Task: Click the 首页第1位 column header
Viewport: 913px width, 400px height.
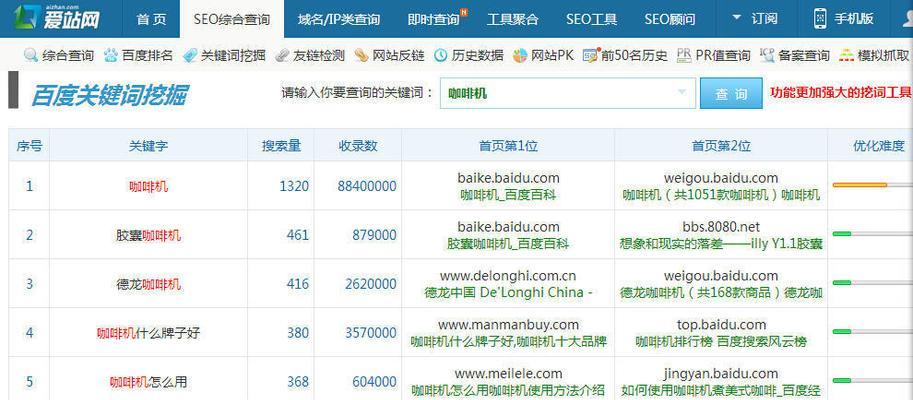Action: coord(508,146)
